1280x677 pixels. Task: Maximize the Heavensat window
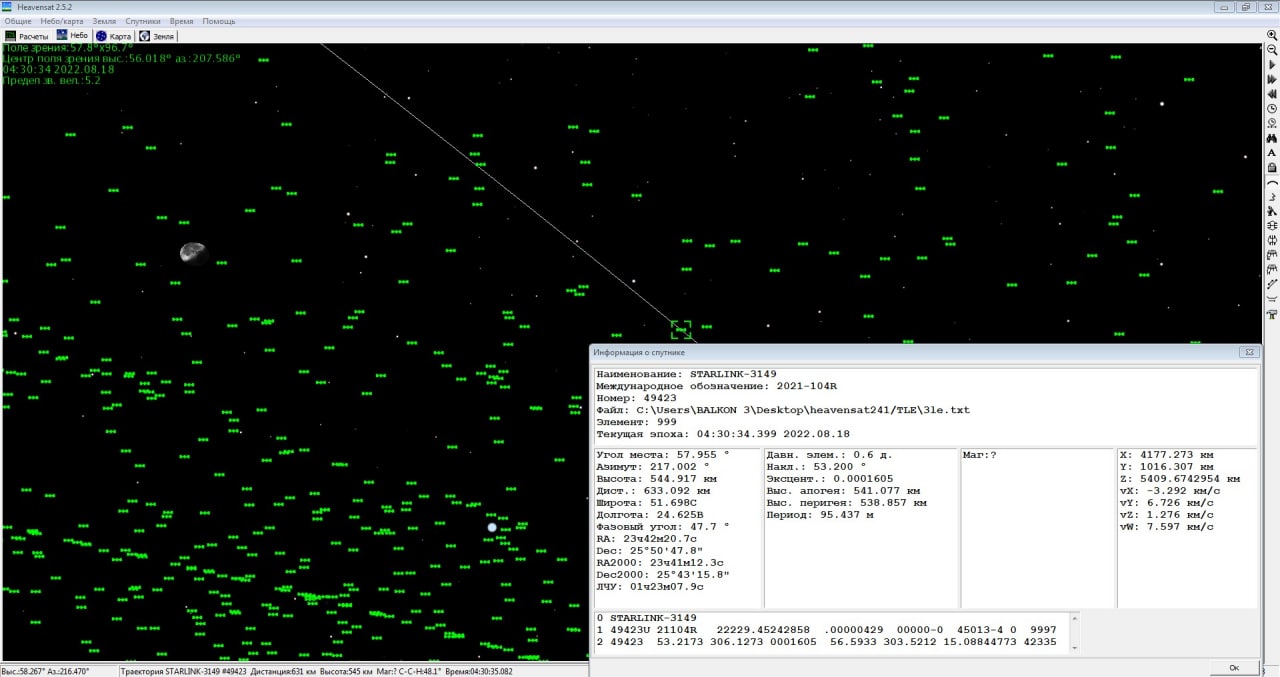click(1246, 6)
